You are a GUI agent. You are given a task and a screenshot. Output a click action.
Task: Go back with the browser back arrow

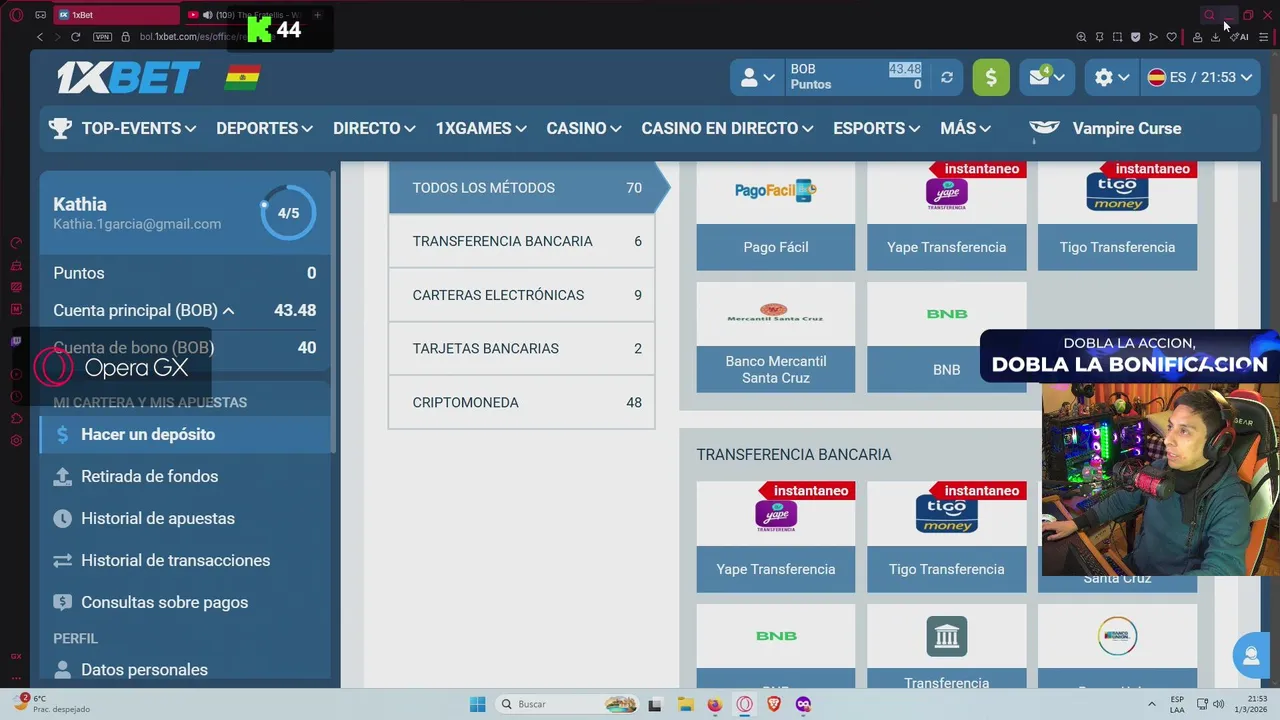click(40, 37)
